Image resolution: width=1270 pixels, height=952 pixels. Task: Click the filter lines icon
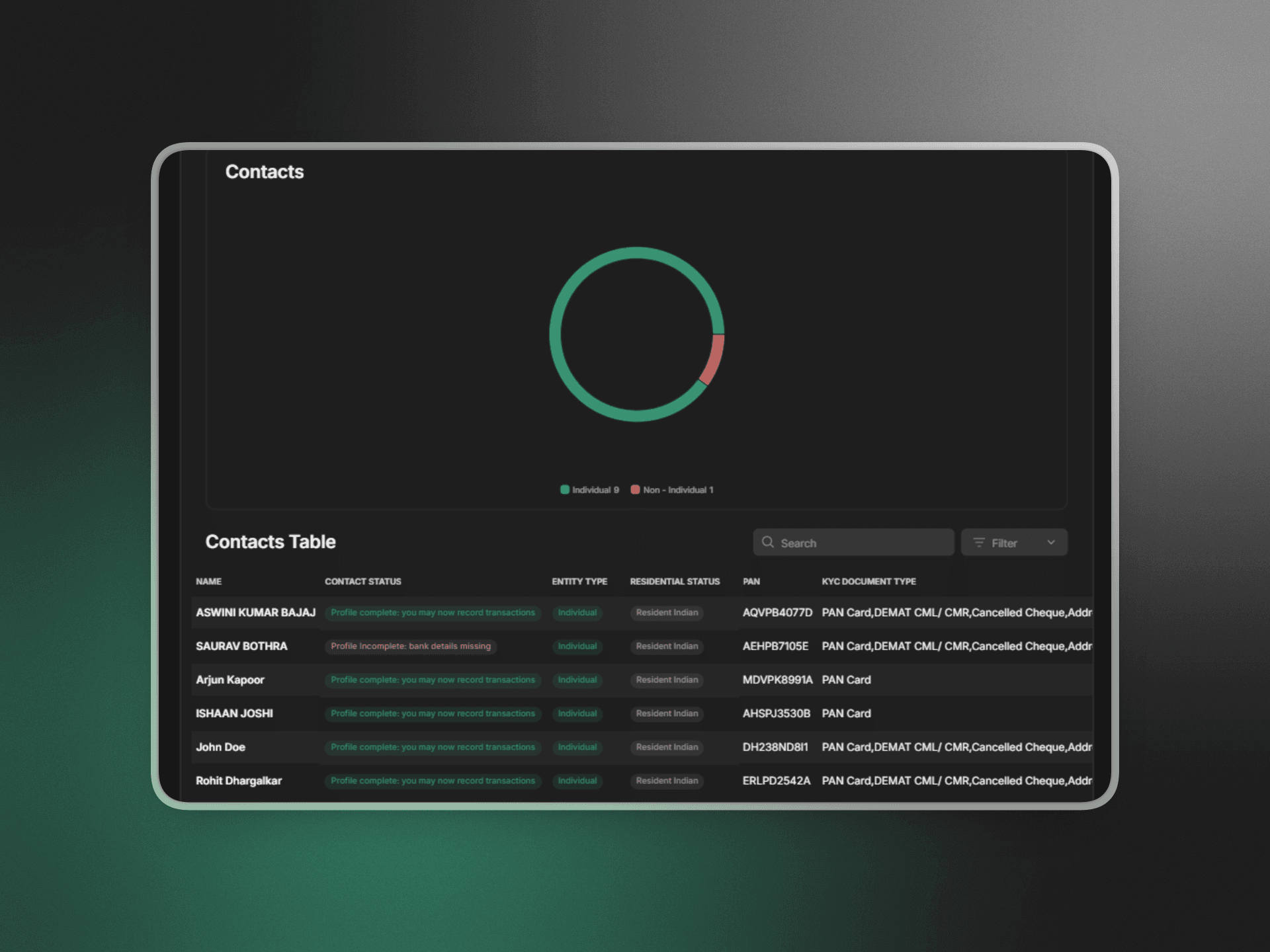979,542
